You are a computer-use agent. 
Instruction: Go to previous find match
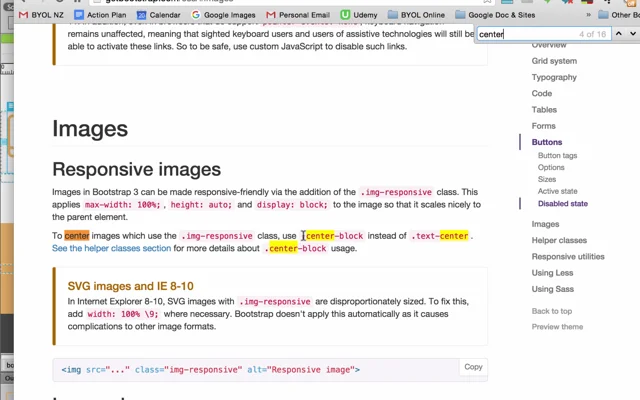pos(619,34)
